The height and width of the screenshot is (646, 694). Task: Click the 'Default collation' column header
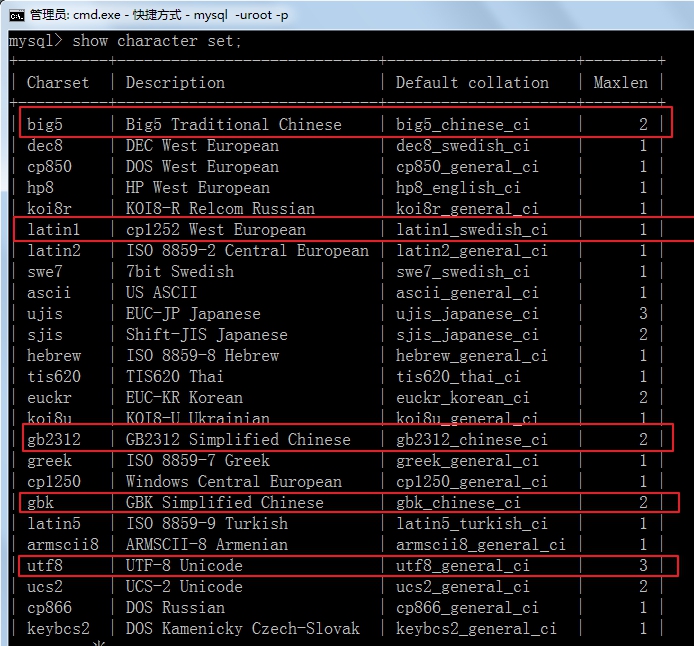coord(472,83)
